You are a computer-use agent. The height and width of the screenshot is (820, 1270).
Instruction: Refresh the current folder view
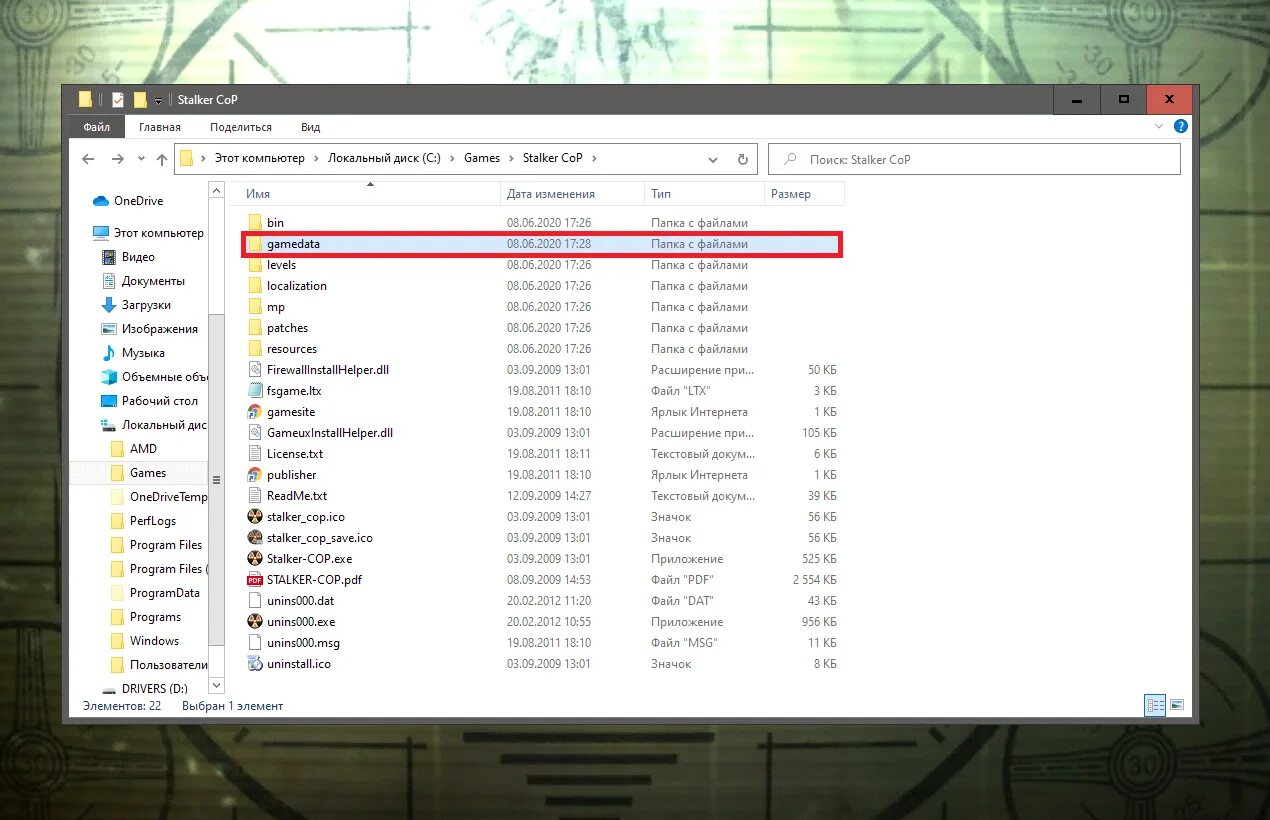click(x=742, y=159)
